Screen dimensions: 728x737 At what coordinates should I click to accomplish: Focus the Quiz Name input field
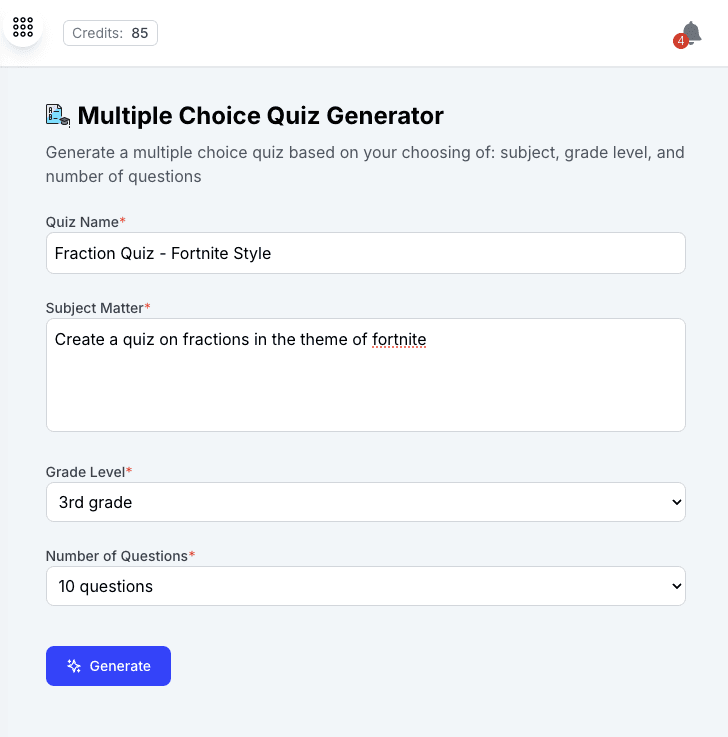[366, 253]
